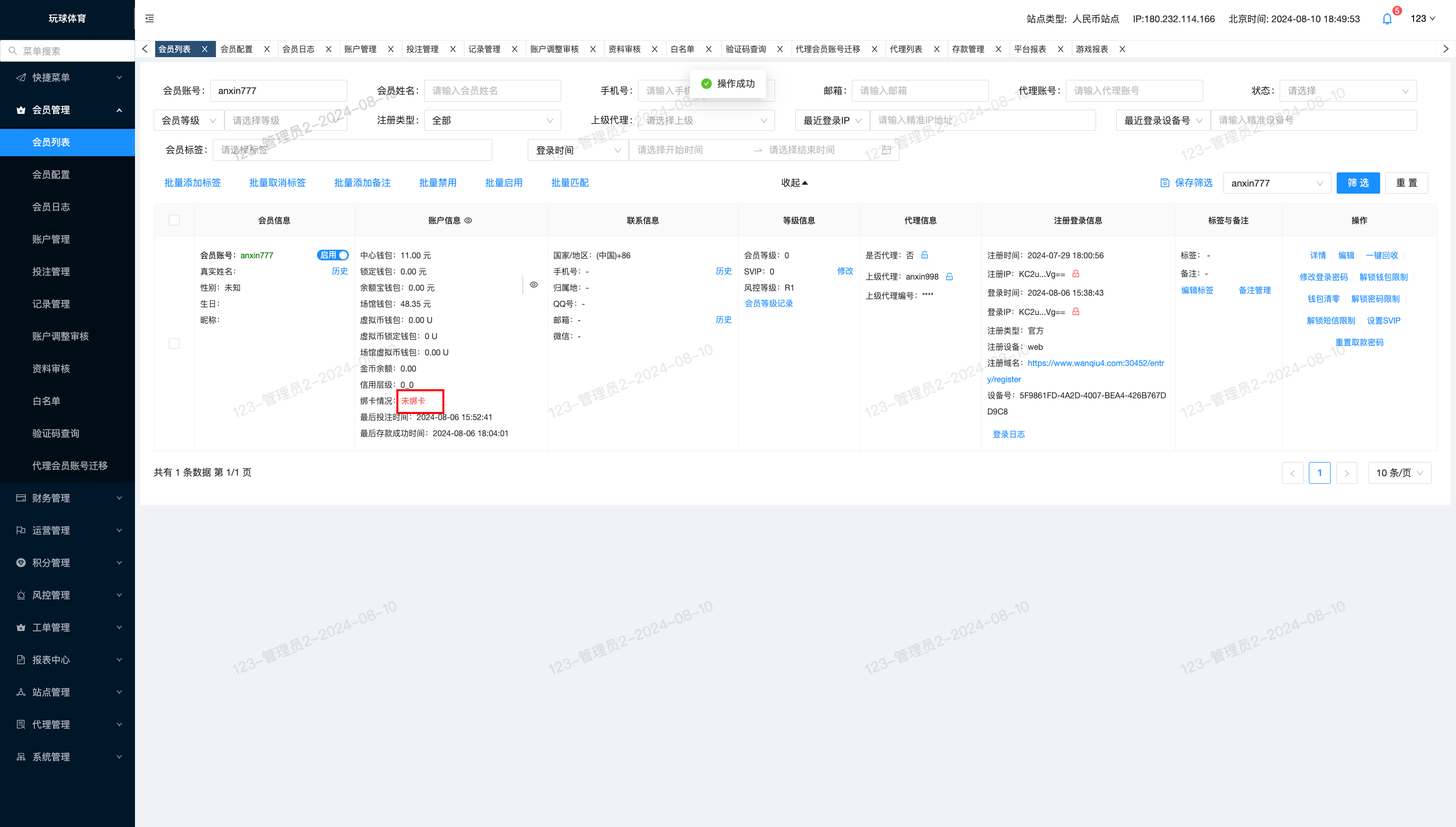The height and width of the screenshot is (827, 1456).
Task: Click the calendar icon in the login time range
Action: point(886,150)
